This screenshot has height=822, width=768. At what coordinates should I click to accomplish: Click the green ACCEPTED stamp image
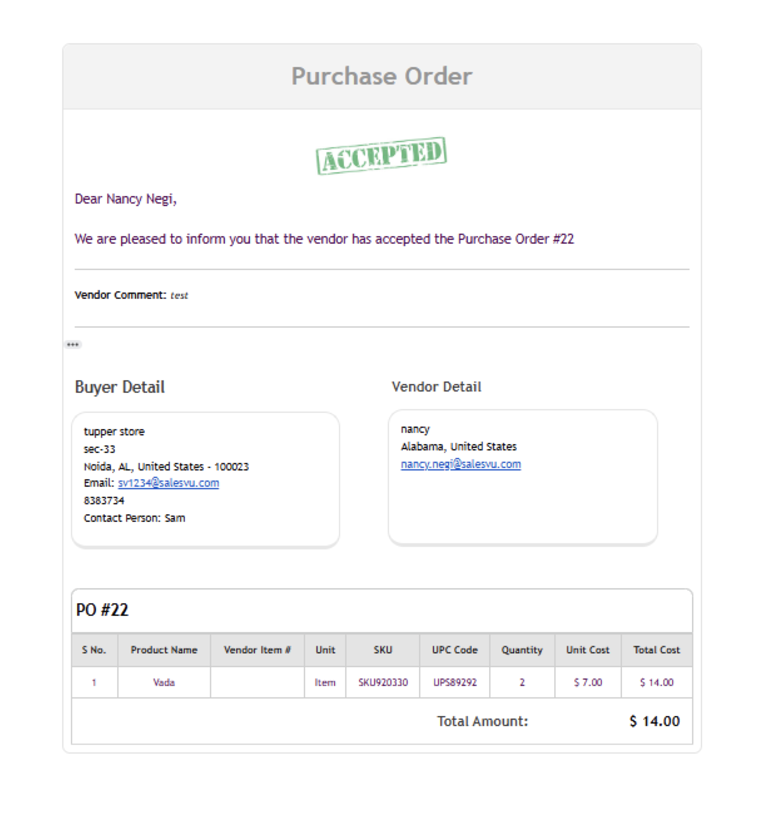(x=381, y=155)
